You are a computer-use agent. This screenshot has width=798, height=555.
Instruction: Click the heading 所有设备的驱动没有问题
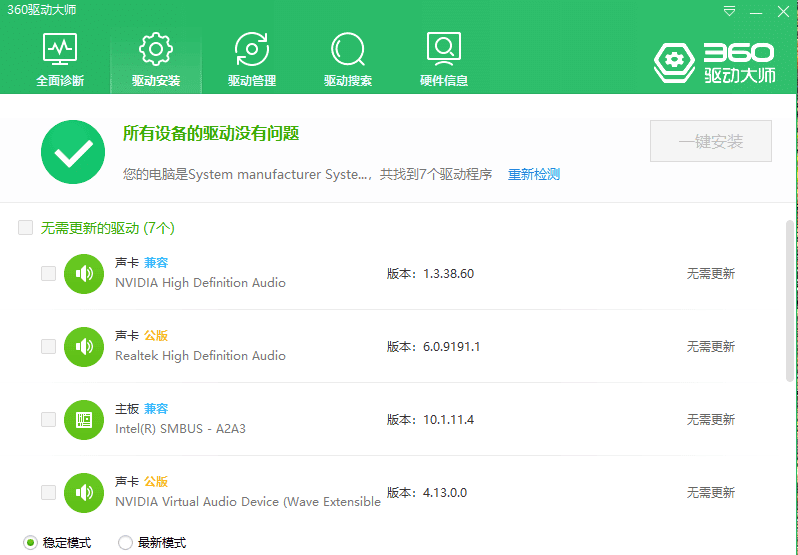point(211,134)
